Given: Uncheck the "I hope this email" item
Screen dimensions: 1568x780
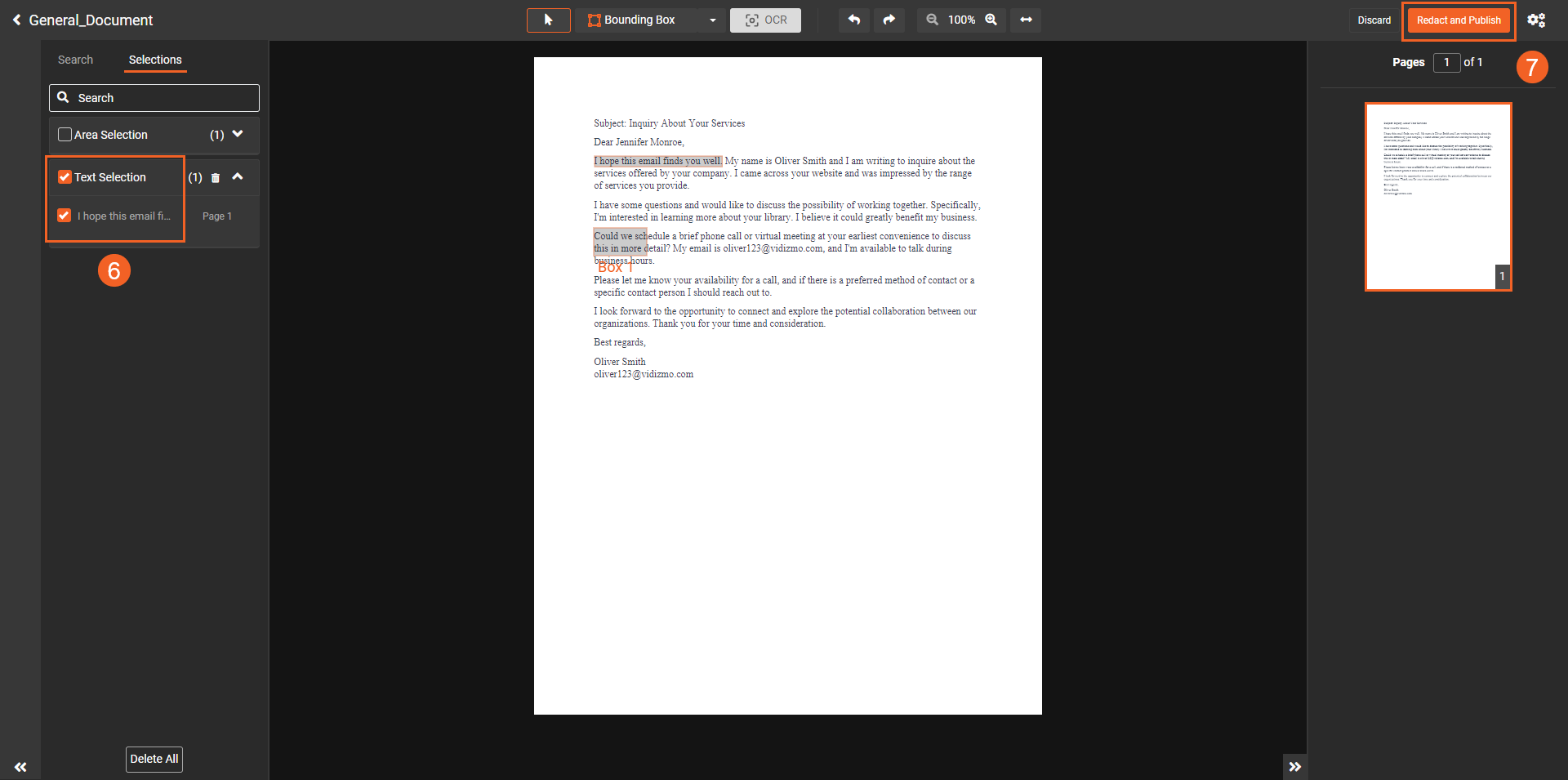Looking at the screenshot, I should [65, 216].
